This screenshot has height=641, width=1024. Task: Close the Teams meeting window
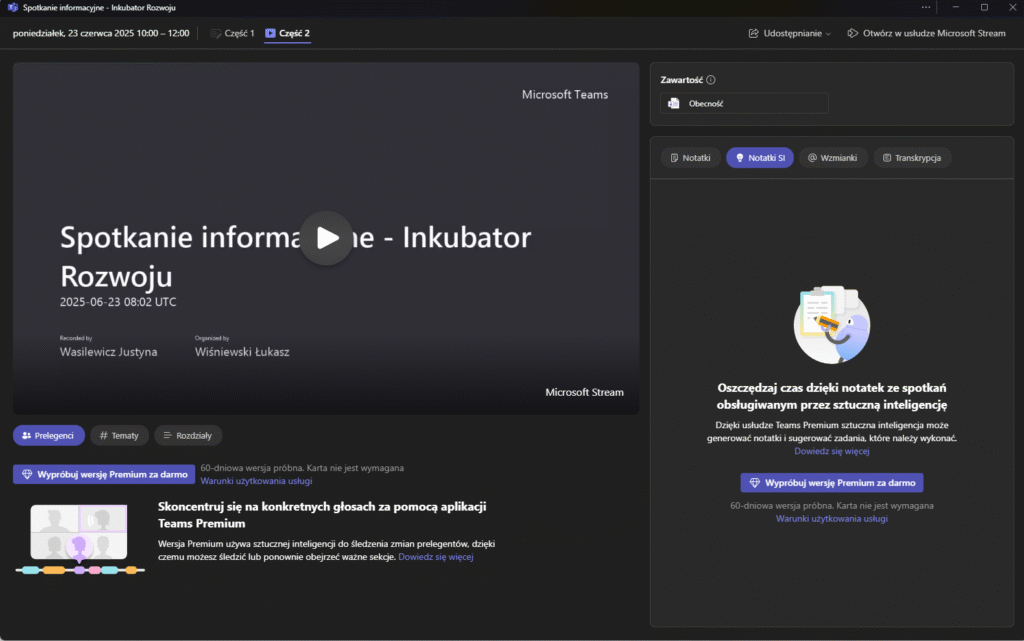tap(1012, 7)
